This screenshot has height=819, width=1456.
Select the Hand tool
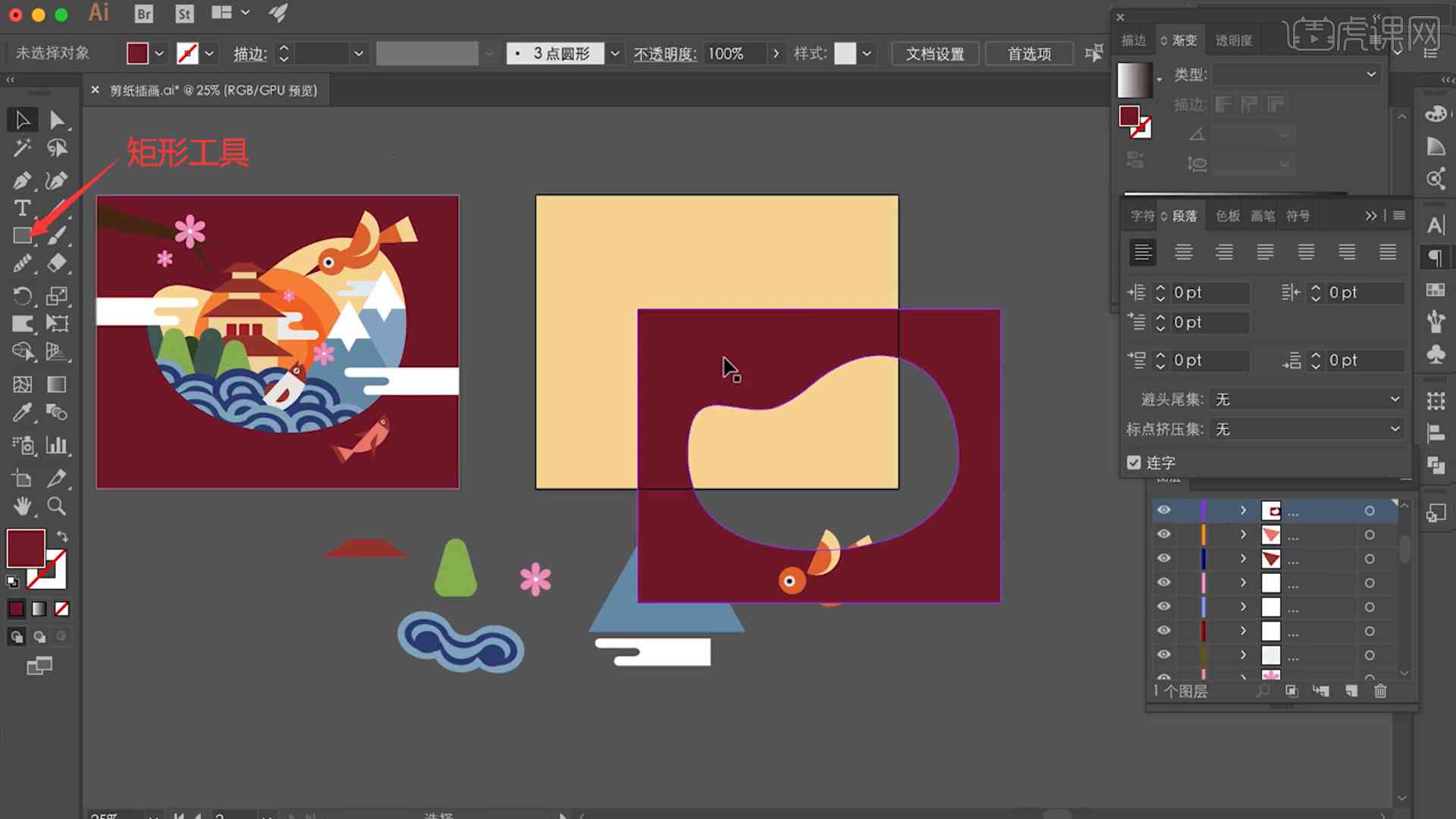(x=22, y=506)
